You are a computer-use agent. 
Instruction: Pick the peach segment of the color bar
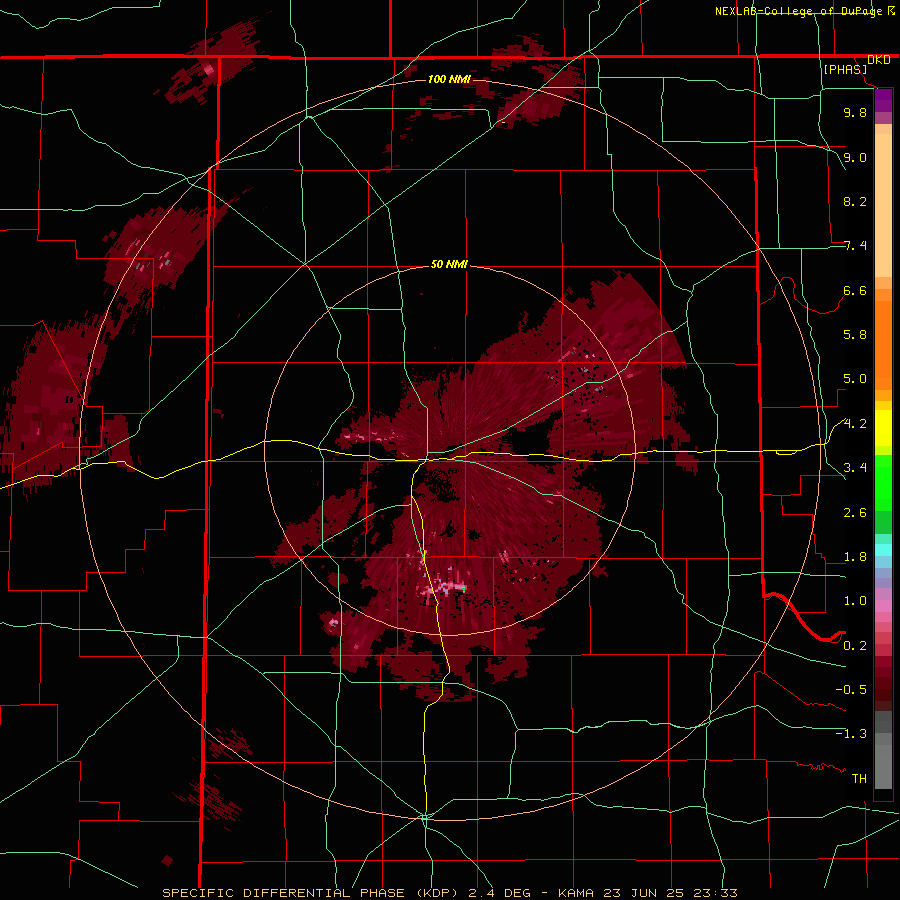click(883, 201)
